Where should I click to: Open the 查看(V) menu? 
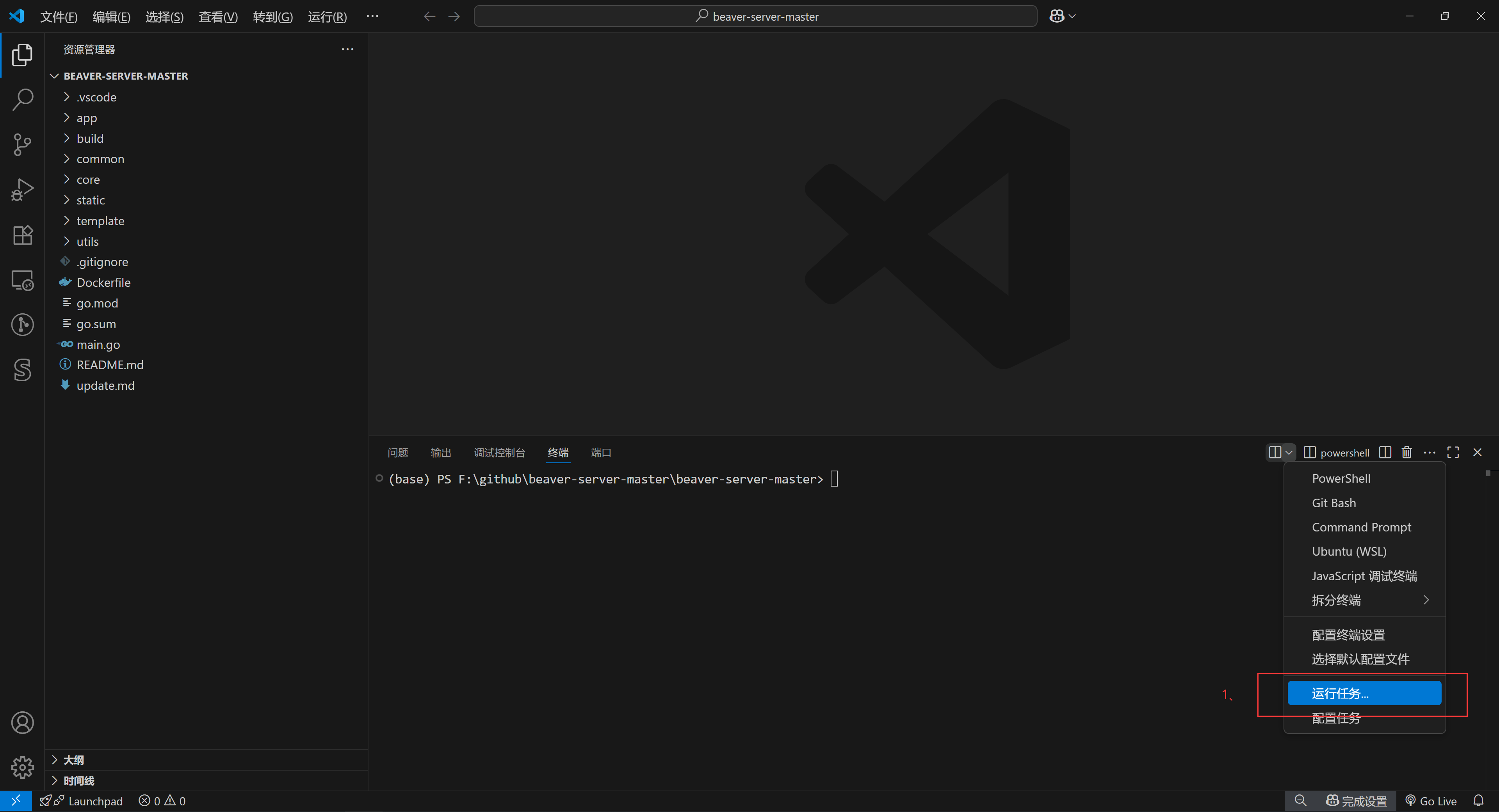pos(218,17)
